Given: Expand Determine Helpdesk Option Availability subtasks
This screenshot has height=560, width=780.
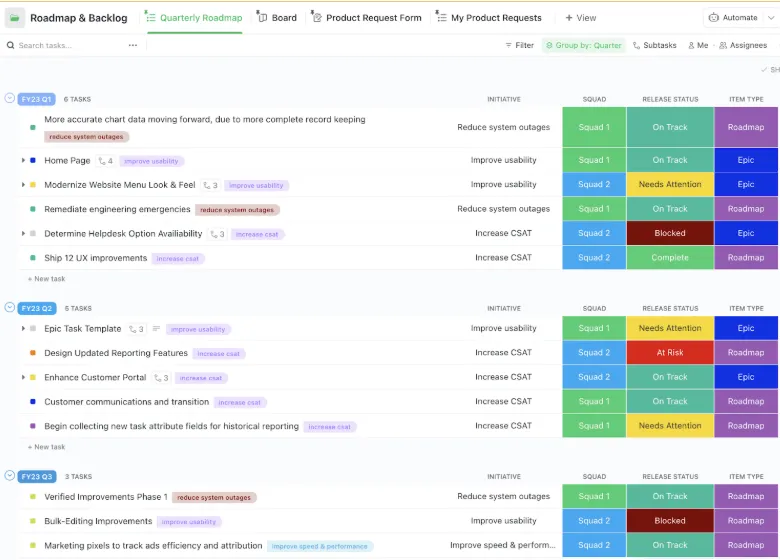Looking at the screenshot, I should (23, 234).
